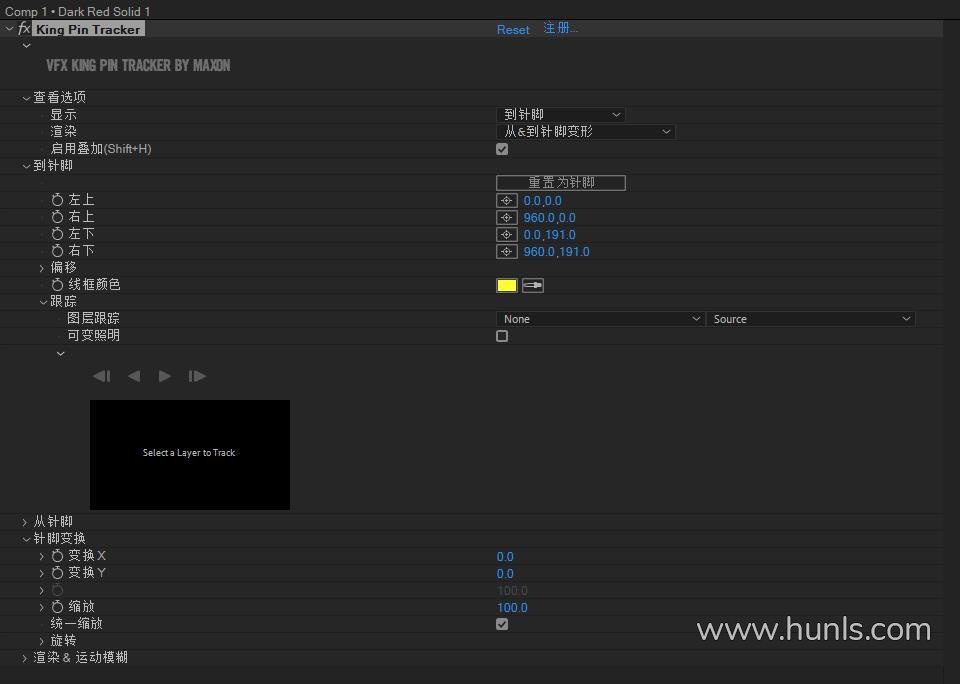Toggle 启用叠加(Shift+H) checkbox

(x=502, y=149)
